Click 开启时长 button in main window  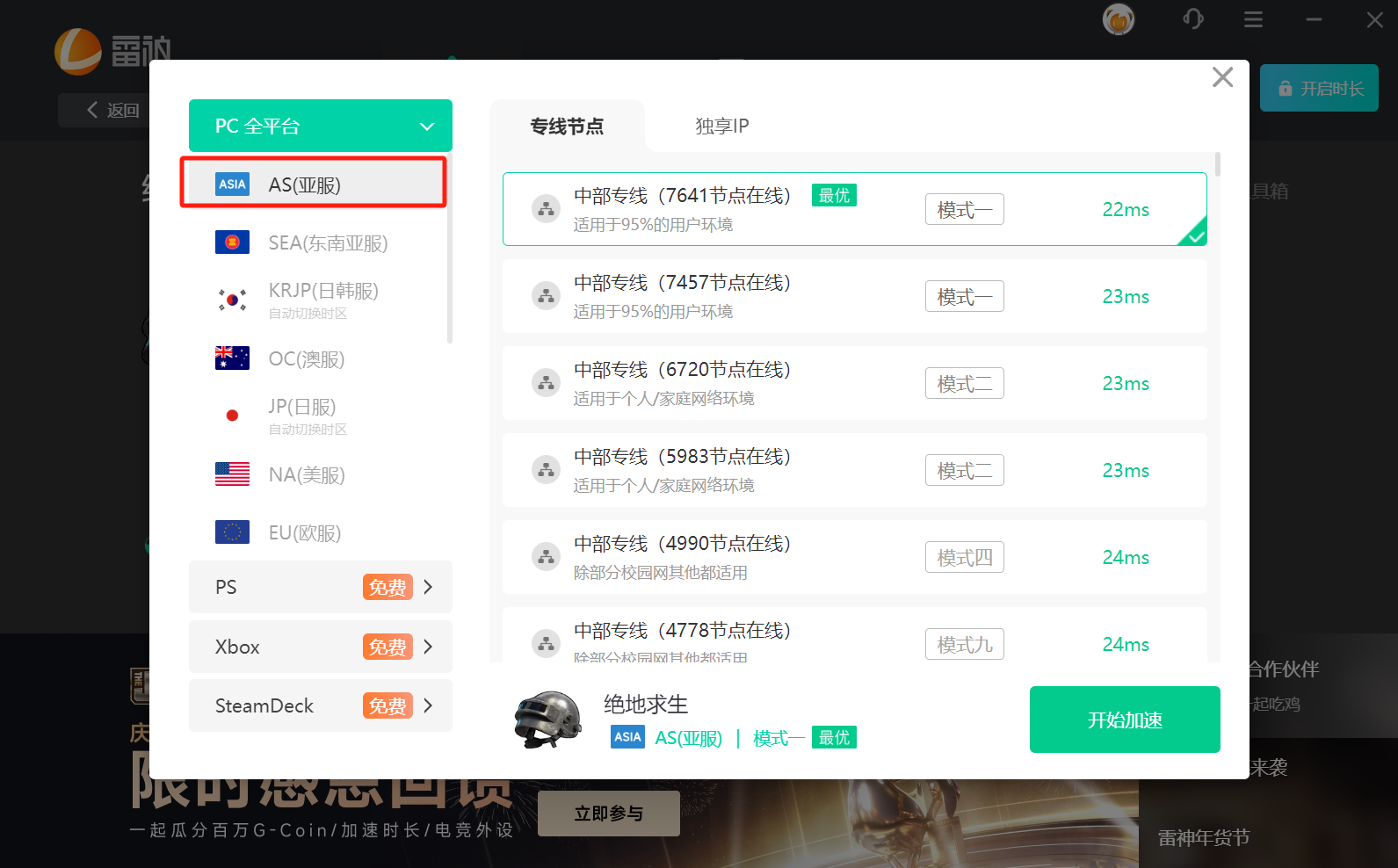(1319, 88)
